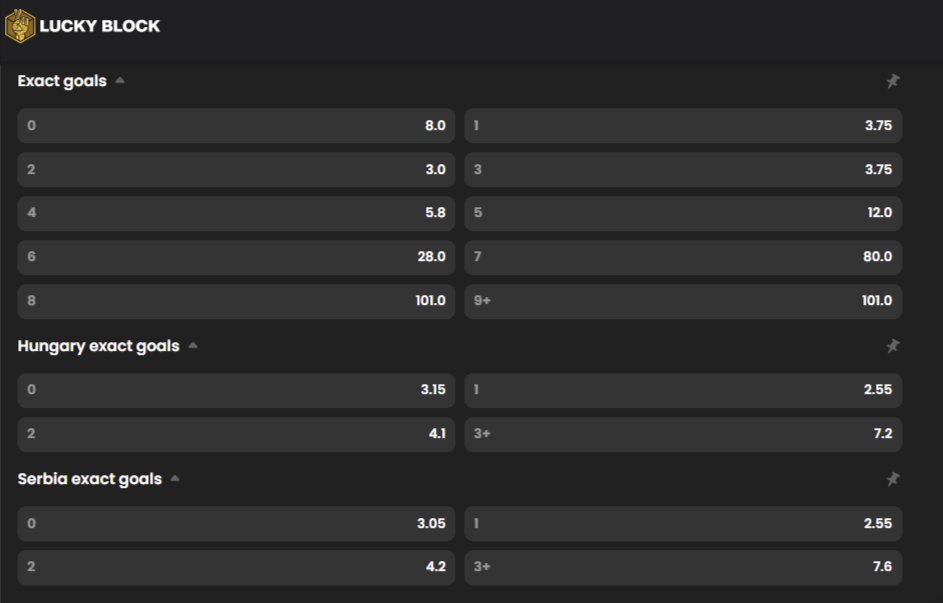The height and width of the screenshot is (603, 943).
Task: Pin the Serbia exact goals market
Action: [x=892, y=479]
